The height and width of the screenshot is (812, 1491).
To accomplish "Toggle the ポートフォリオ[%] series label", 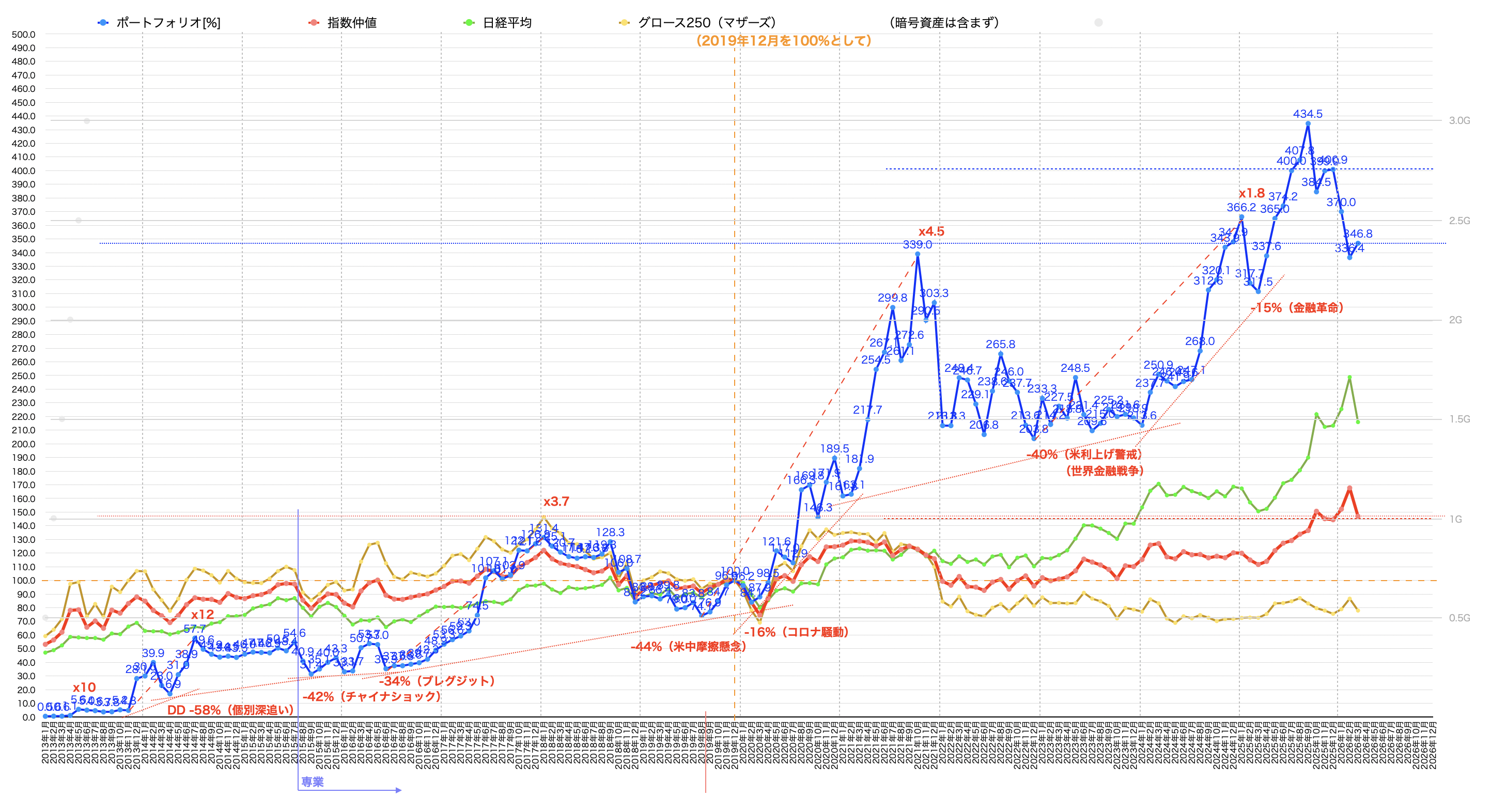I will (x=168, y=23).
